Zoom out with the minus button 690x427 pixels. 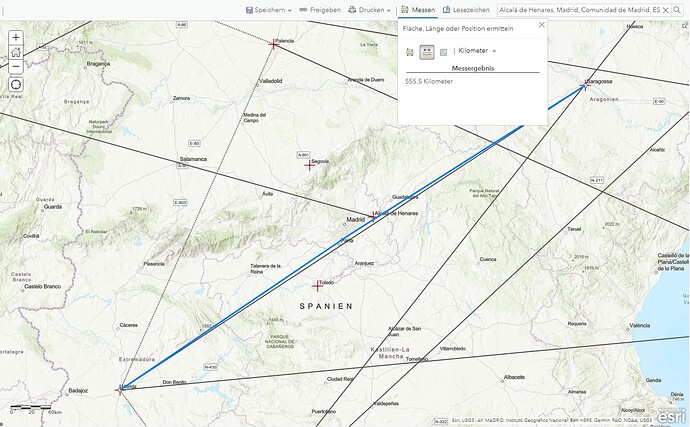tap(16, 66)
